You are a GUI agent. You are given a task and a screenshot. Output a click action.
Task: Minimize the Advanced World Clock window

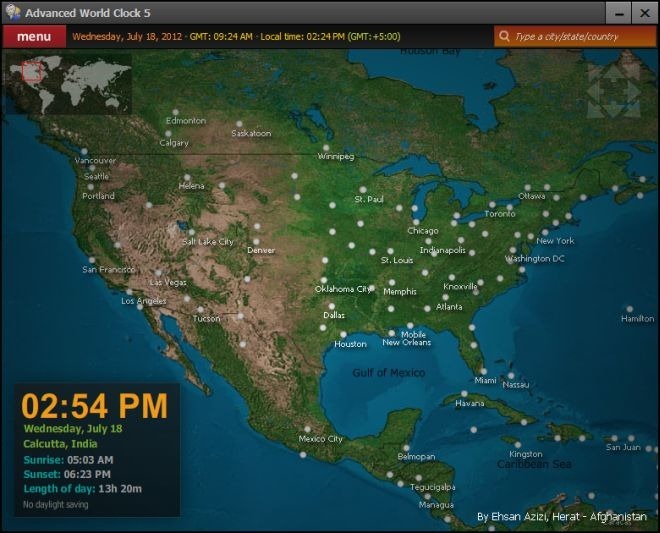pos(618,13)
